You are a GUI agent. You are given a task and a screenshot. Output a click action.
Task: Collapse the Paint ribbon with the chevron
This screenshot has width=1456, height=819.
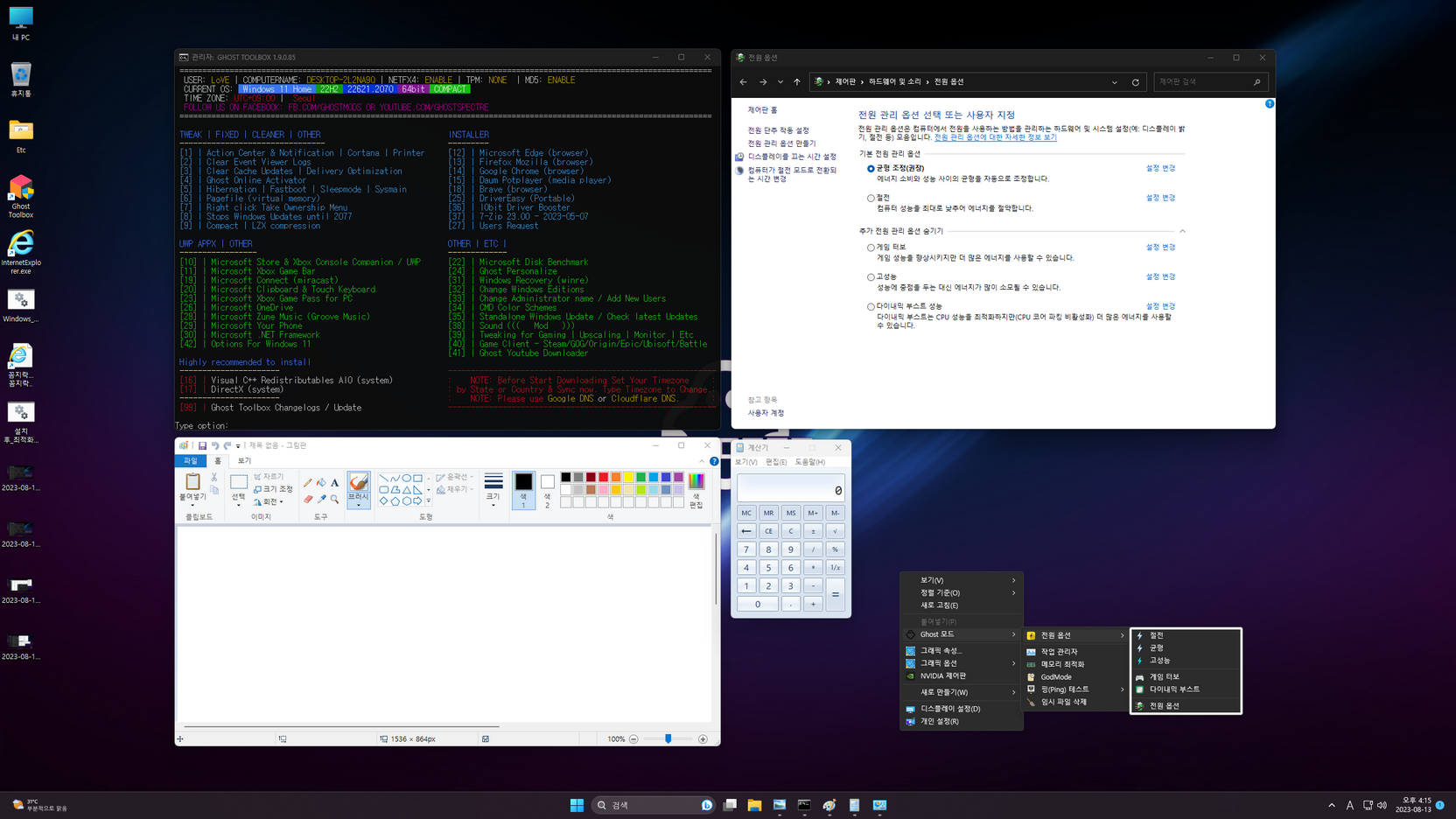702,461
